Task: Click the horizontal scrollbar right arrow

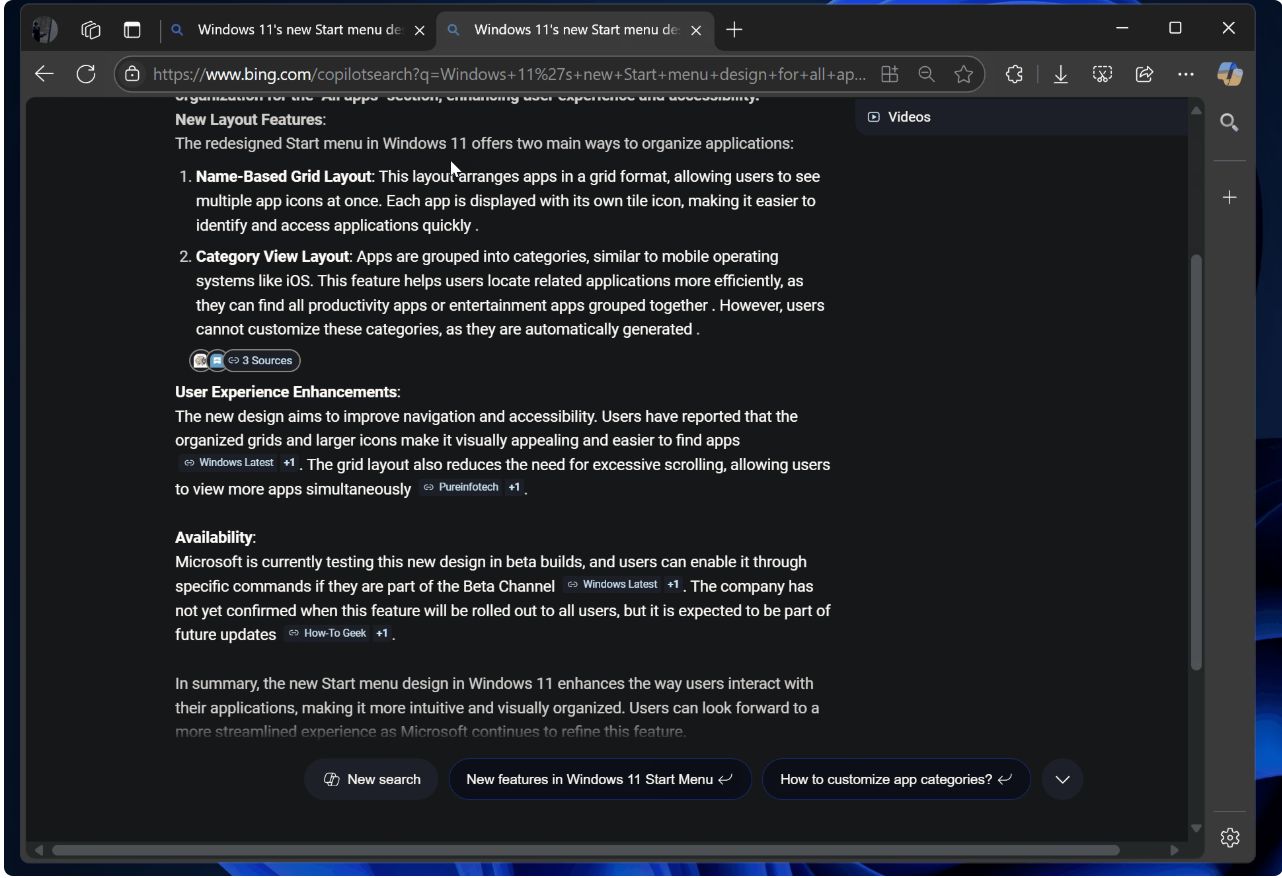Action: point(1176,850)
